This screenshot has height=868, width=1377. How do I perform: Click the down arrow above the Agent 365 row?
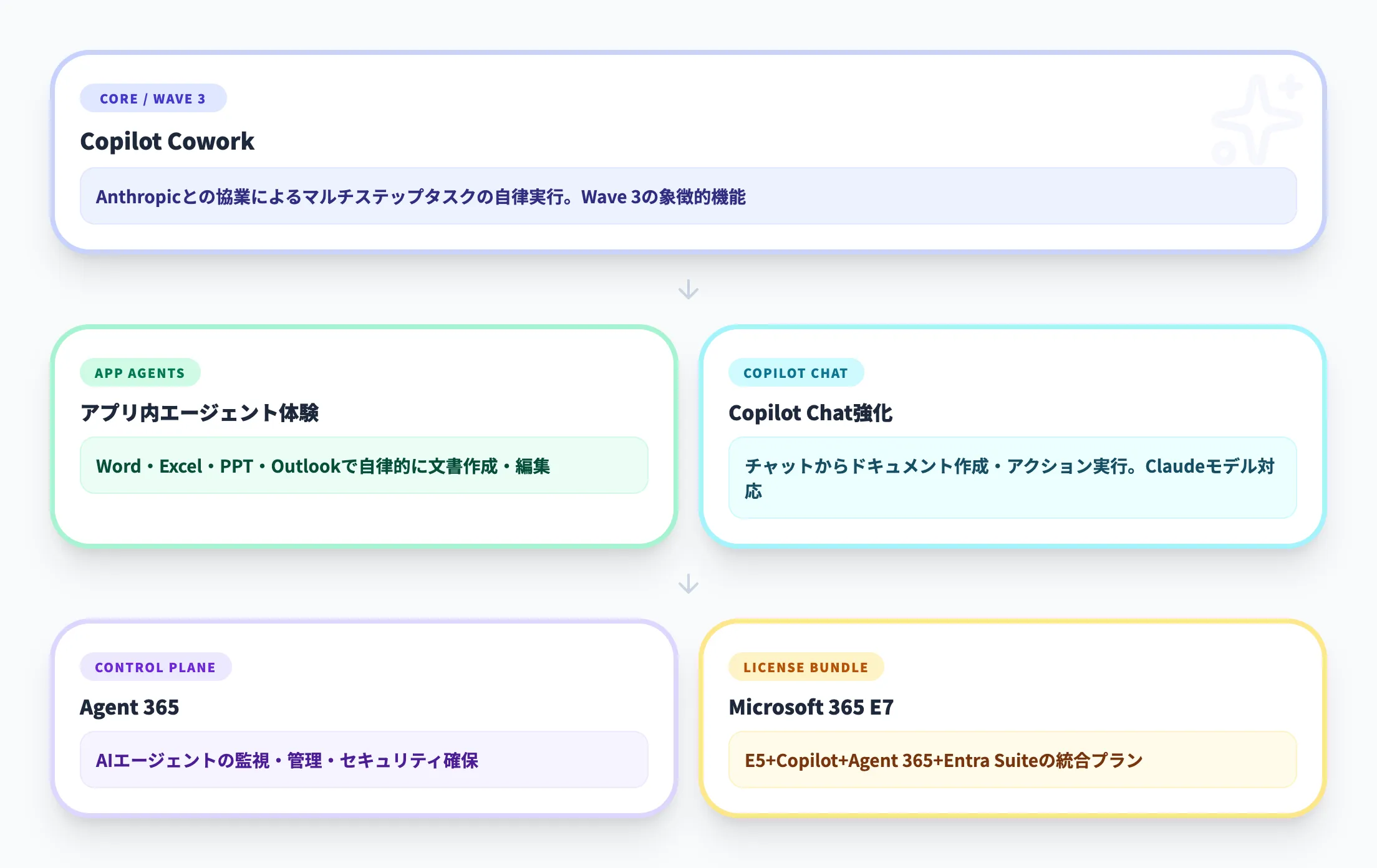[x=688, y=584]
